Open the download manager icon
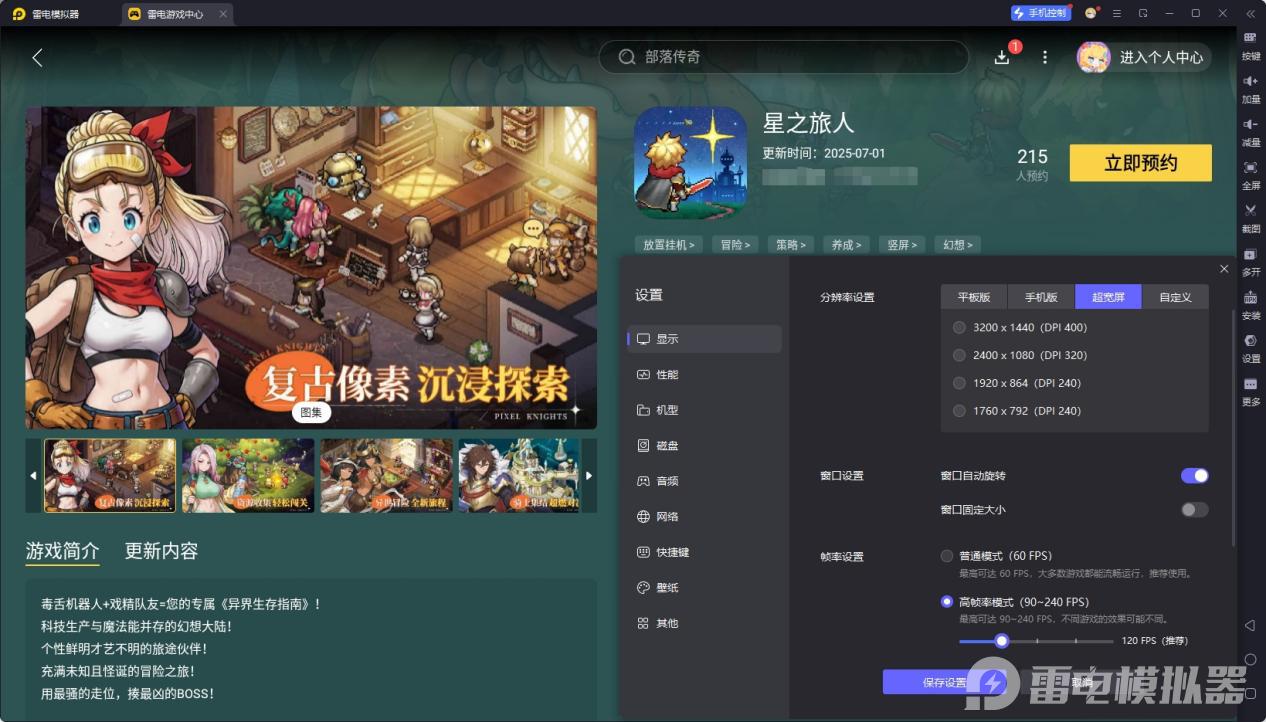Viewport: 1266px width, 722px height. (1002, 58)
